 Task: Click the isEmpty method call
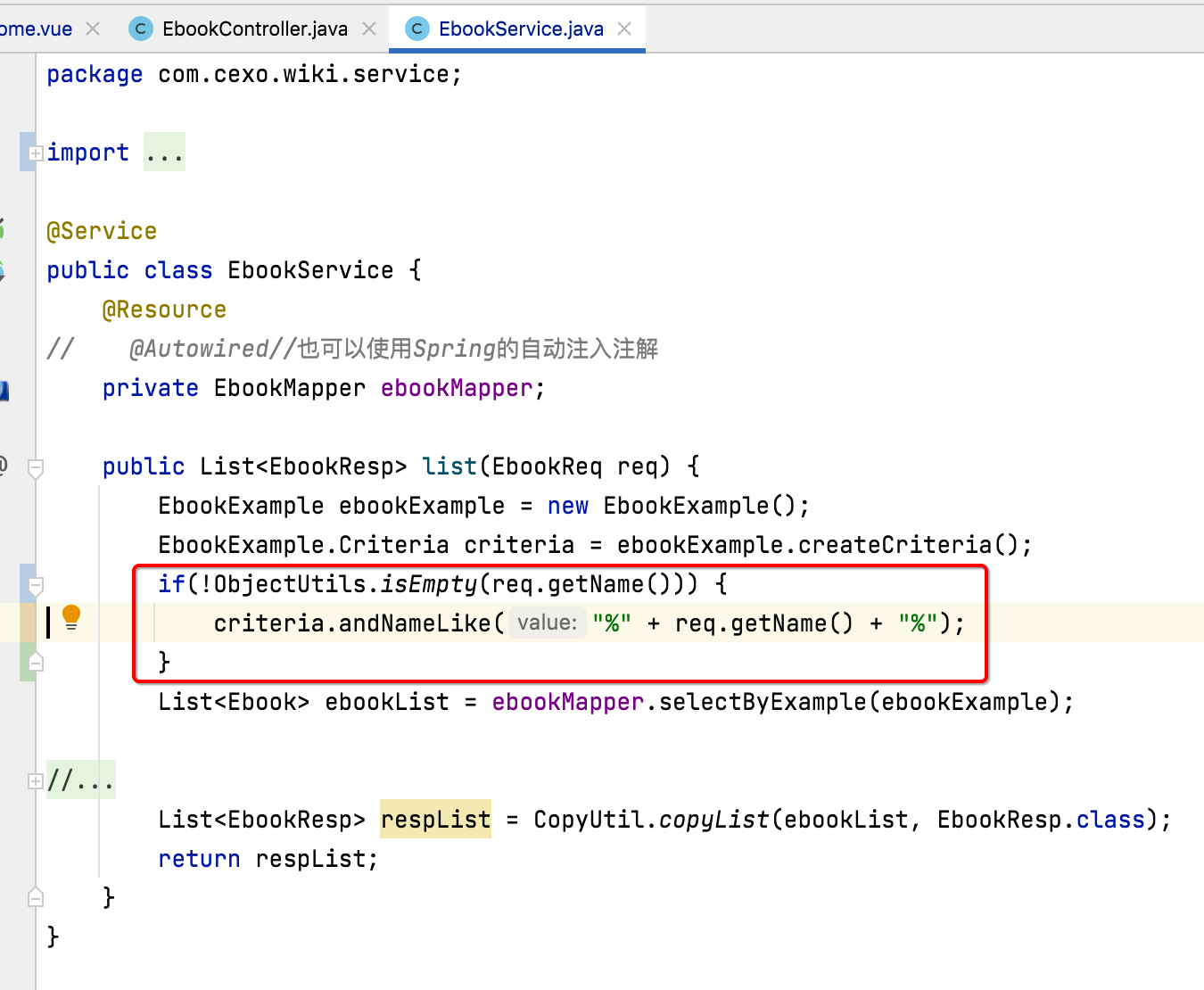(429, 584)
